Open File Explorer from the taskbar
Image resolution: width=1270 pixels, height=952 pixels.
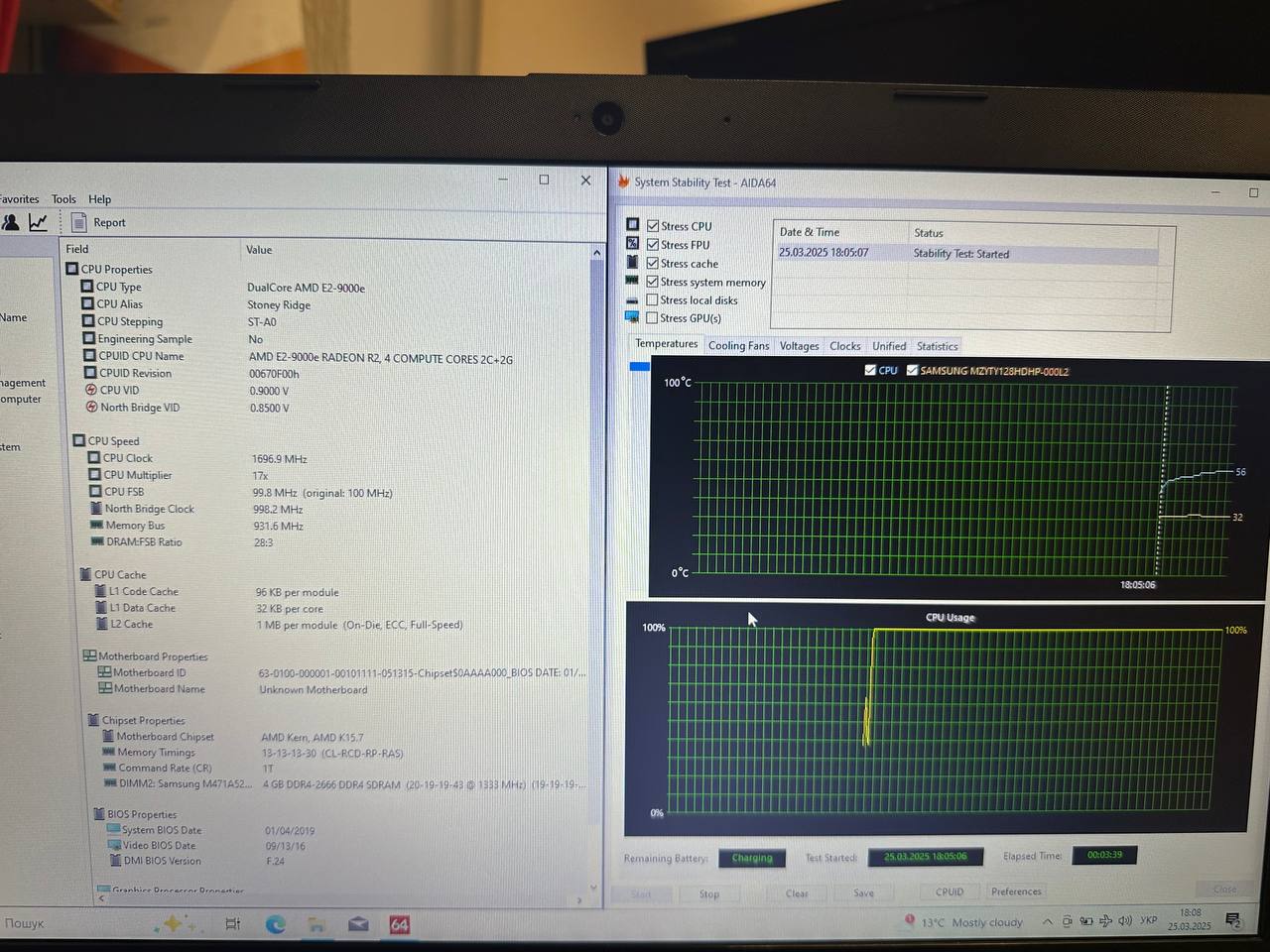317,924
